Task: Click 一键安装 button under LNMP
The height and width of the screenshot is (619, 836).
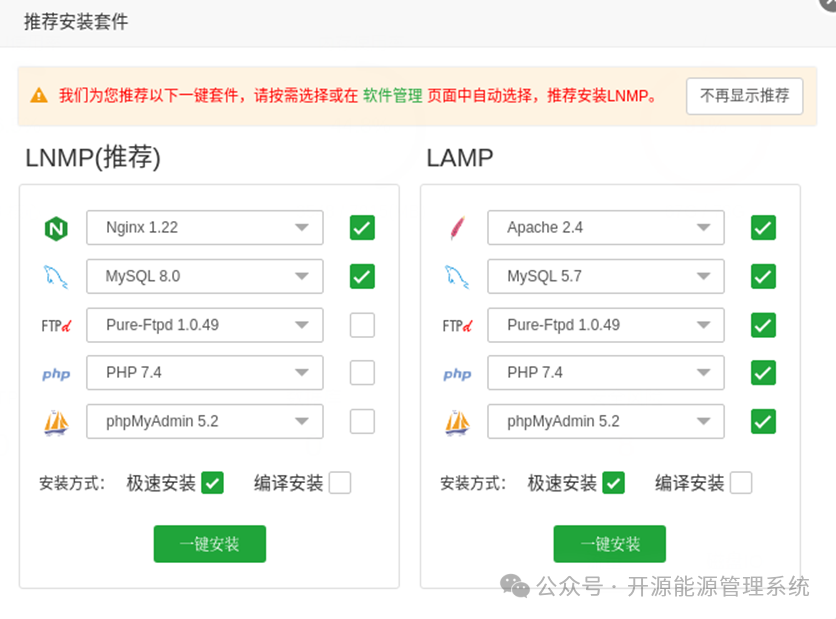Action: 210,544
